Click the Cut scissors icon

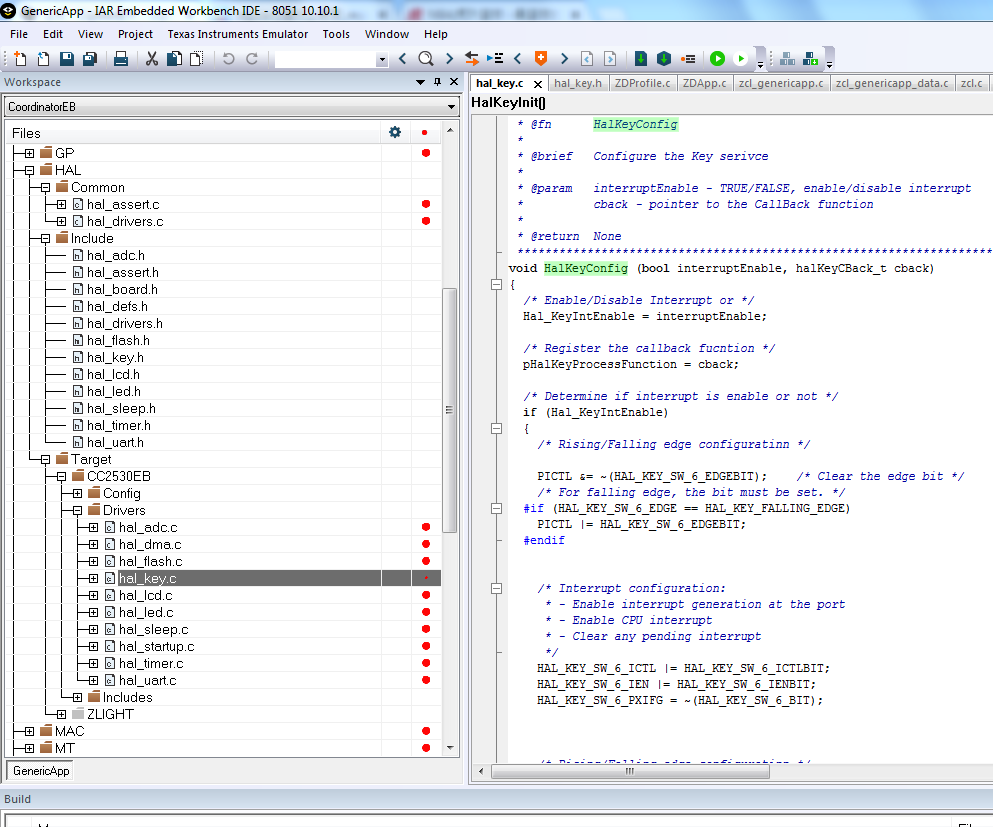tap(152, 59)
